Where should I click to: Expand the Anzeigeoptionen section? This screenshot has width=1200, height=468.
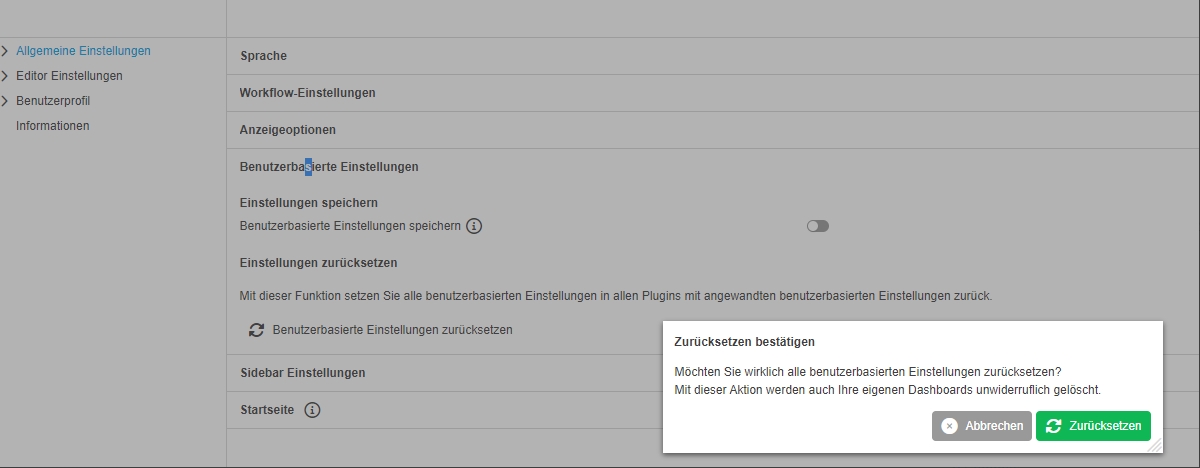pyautogui.click(x=288, y=130)
